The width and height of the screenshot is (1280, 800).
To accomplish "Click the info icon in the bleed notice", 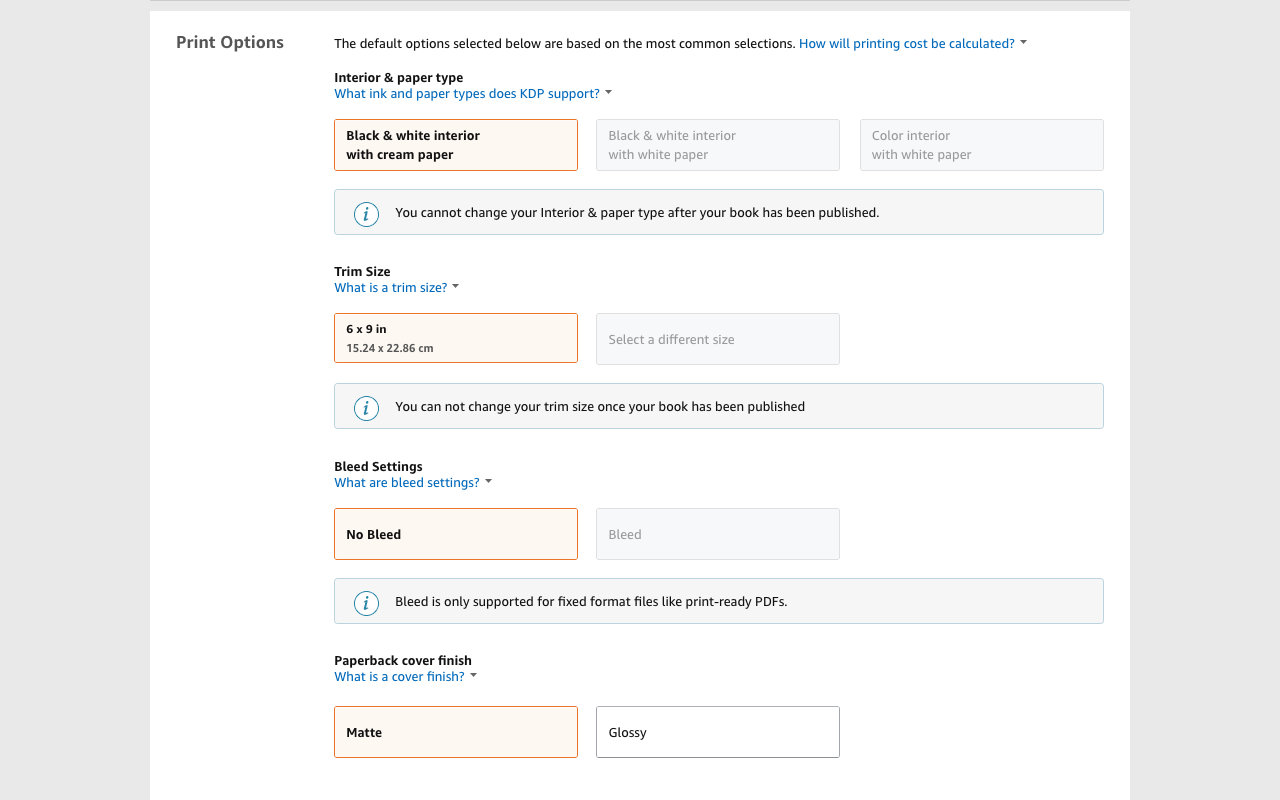I will (366, 603).
